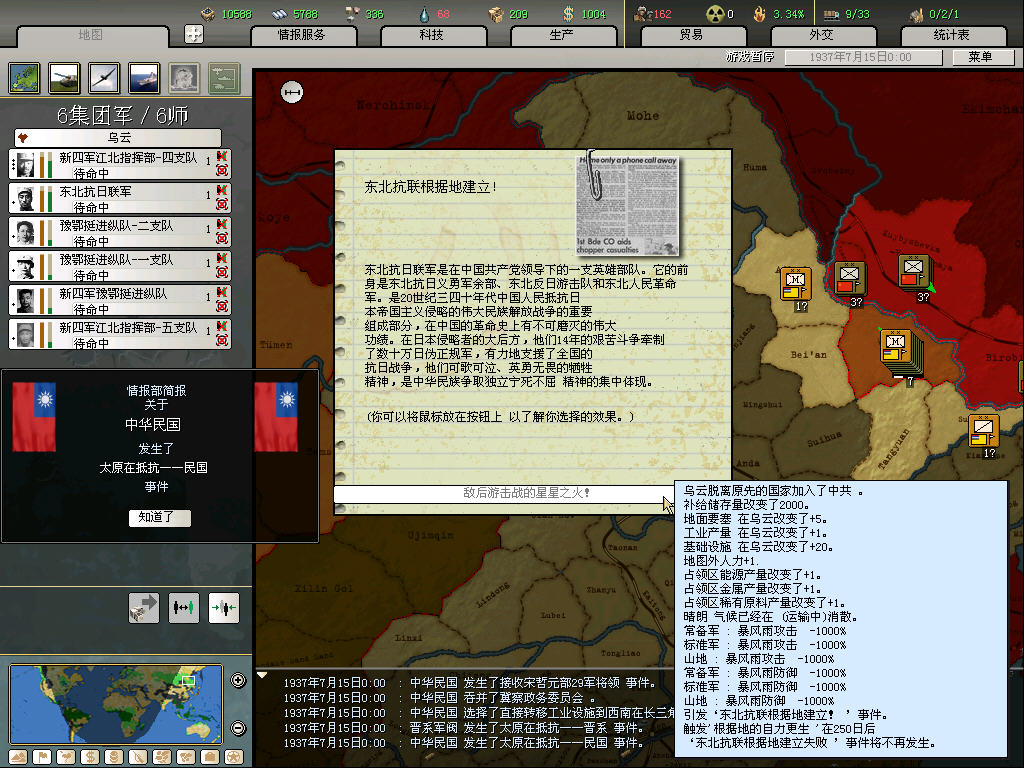Switch to terrain map mode
The width and height of the screenshot is (1024, 768).
pyautogui.click(x=18, y=756)
